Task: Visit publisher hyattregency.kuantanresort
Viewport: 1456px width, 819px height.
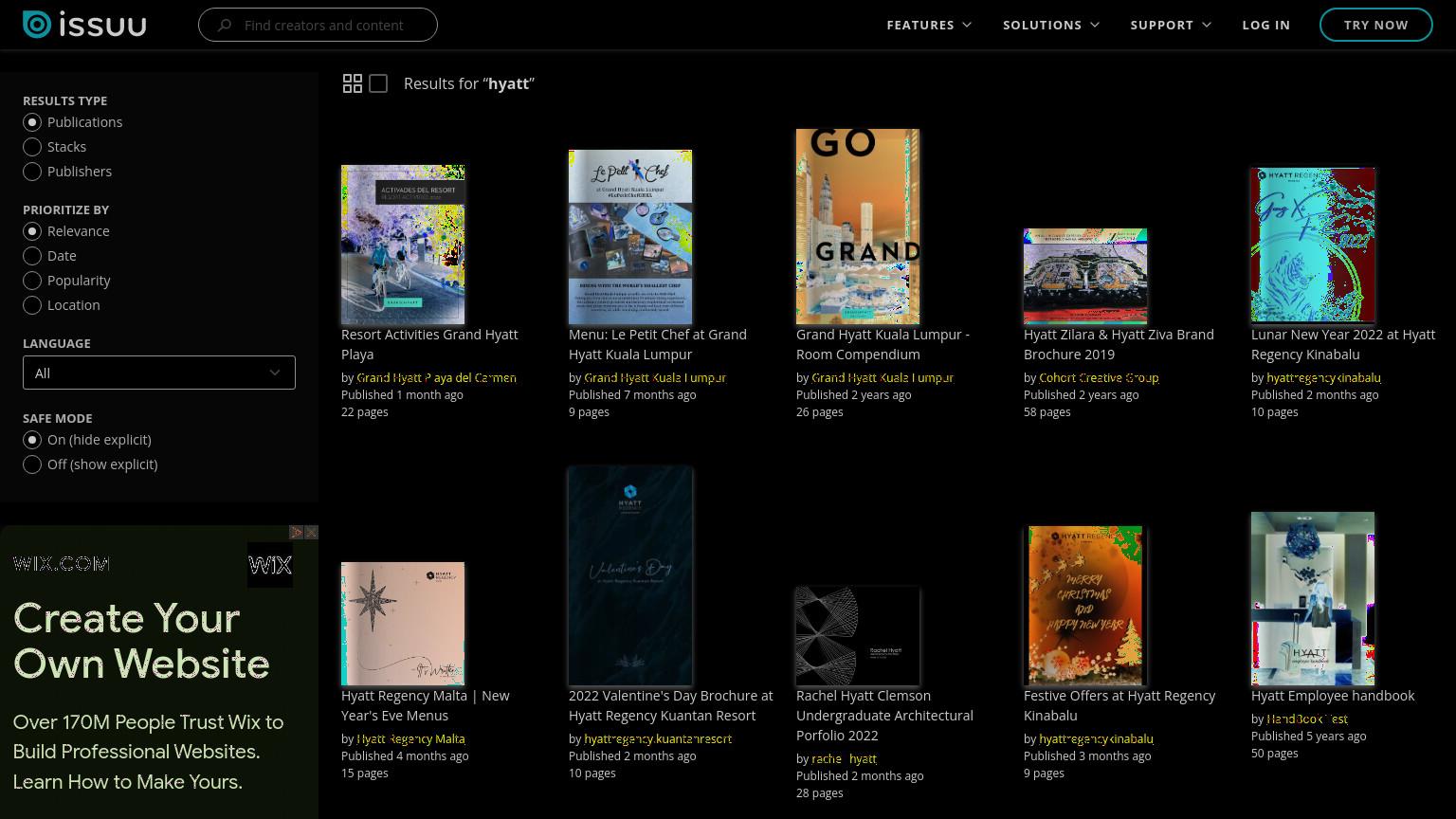Action: pyautogui.click(x=658, y=738)
